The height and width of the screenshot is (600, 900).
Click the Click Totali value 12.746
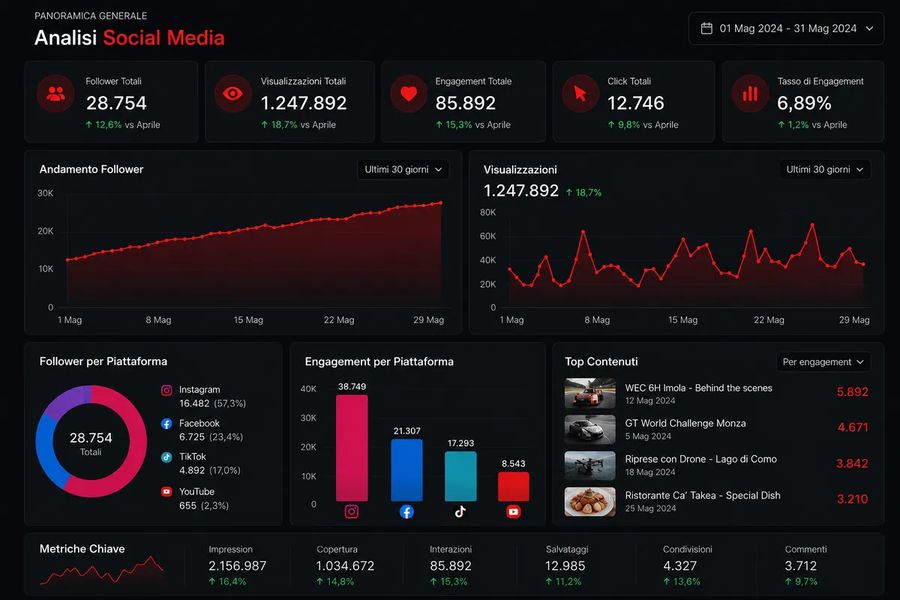tap(635, 103)
